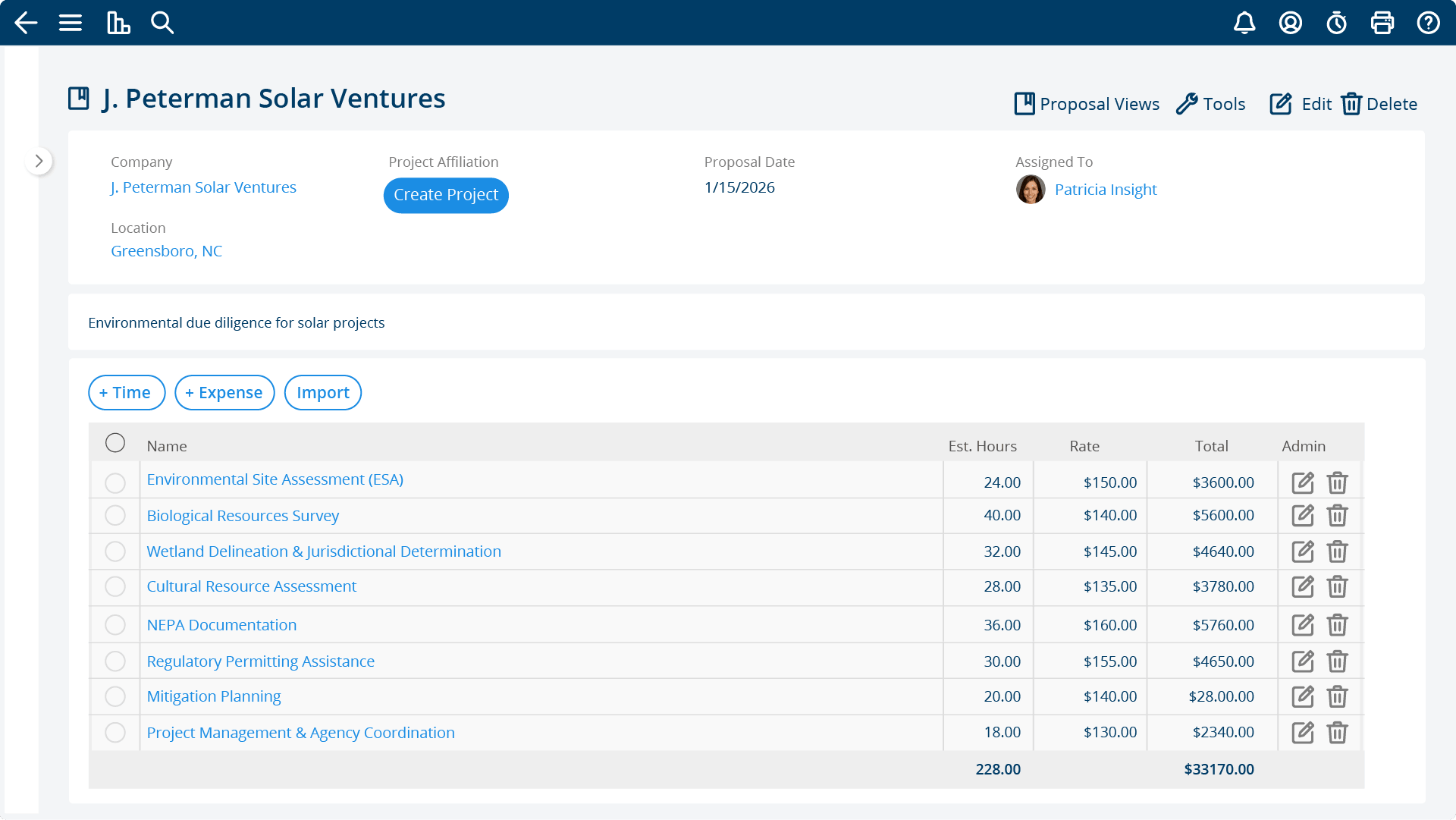
Task: Edit the Mitigation Planning row
Action: click(1303, 696)
